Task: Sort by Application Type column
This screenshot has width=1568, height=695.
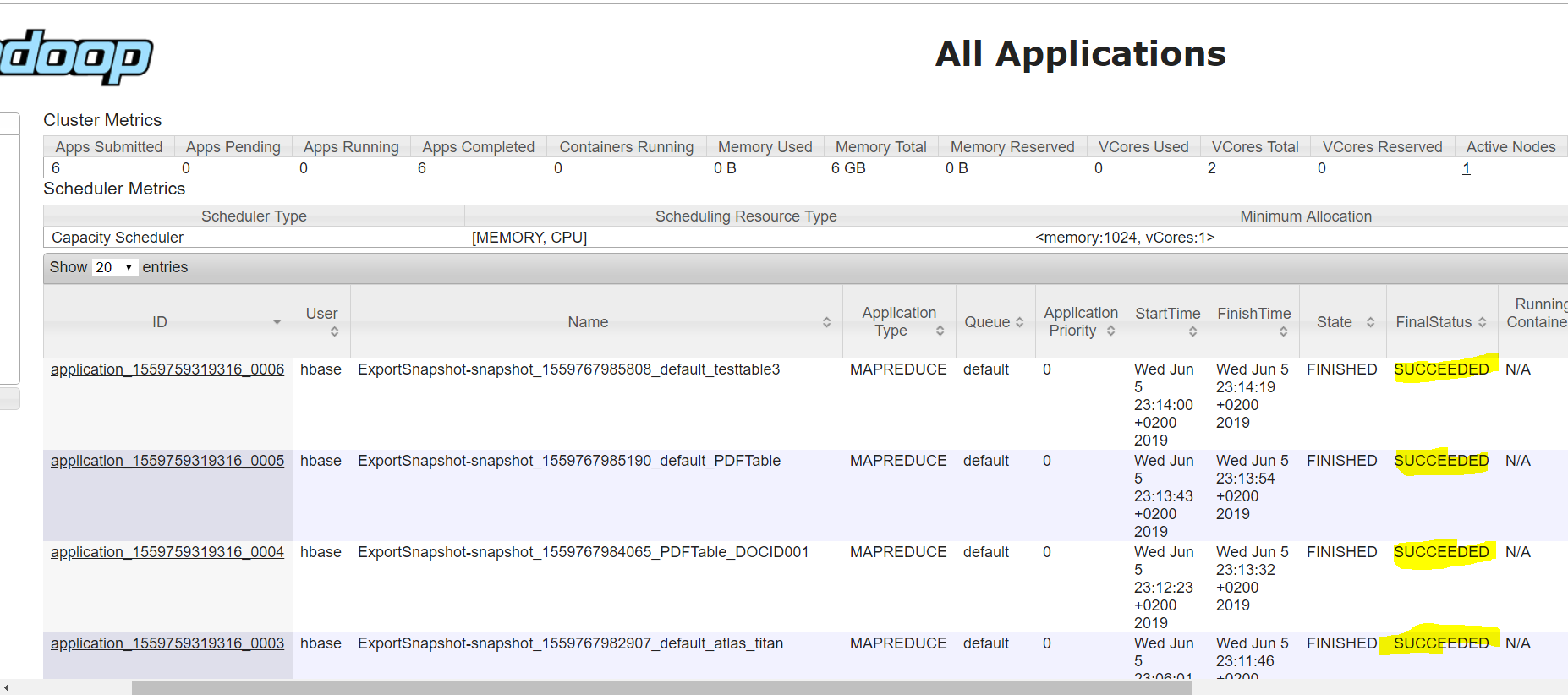Action: pos(940,331)
